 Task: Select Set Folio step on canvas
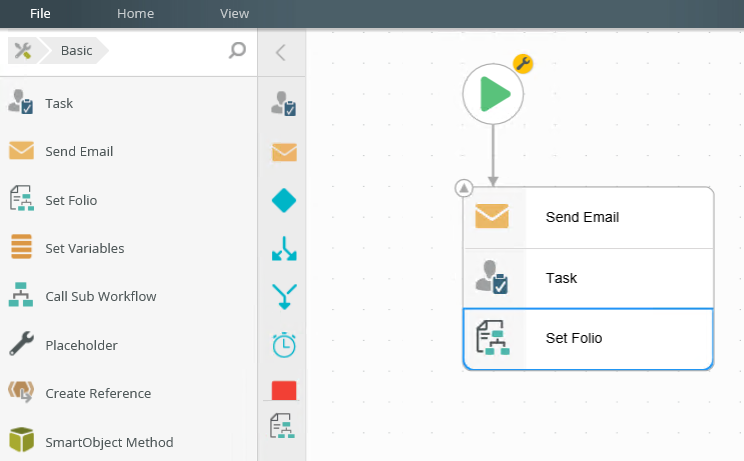588,339
